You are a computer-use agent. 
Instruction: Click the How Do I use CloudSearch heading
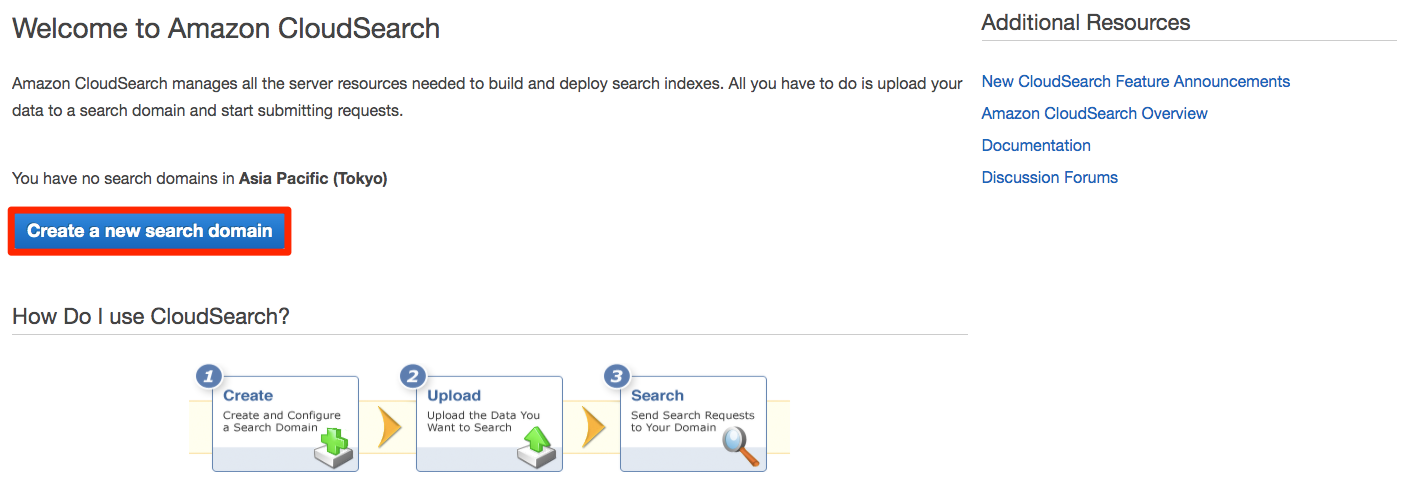151,317
